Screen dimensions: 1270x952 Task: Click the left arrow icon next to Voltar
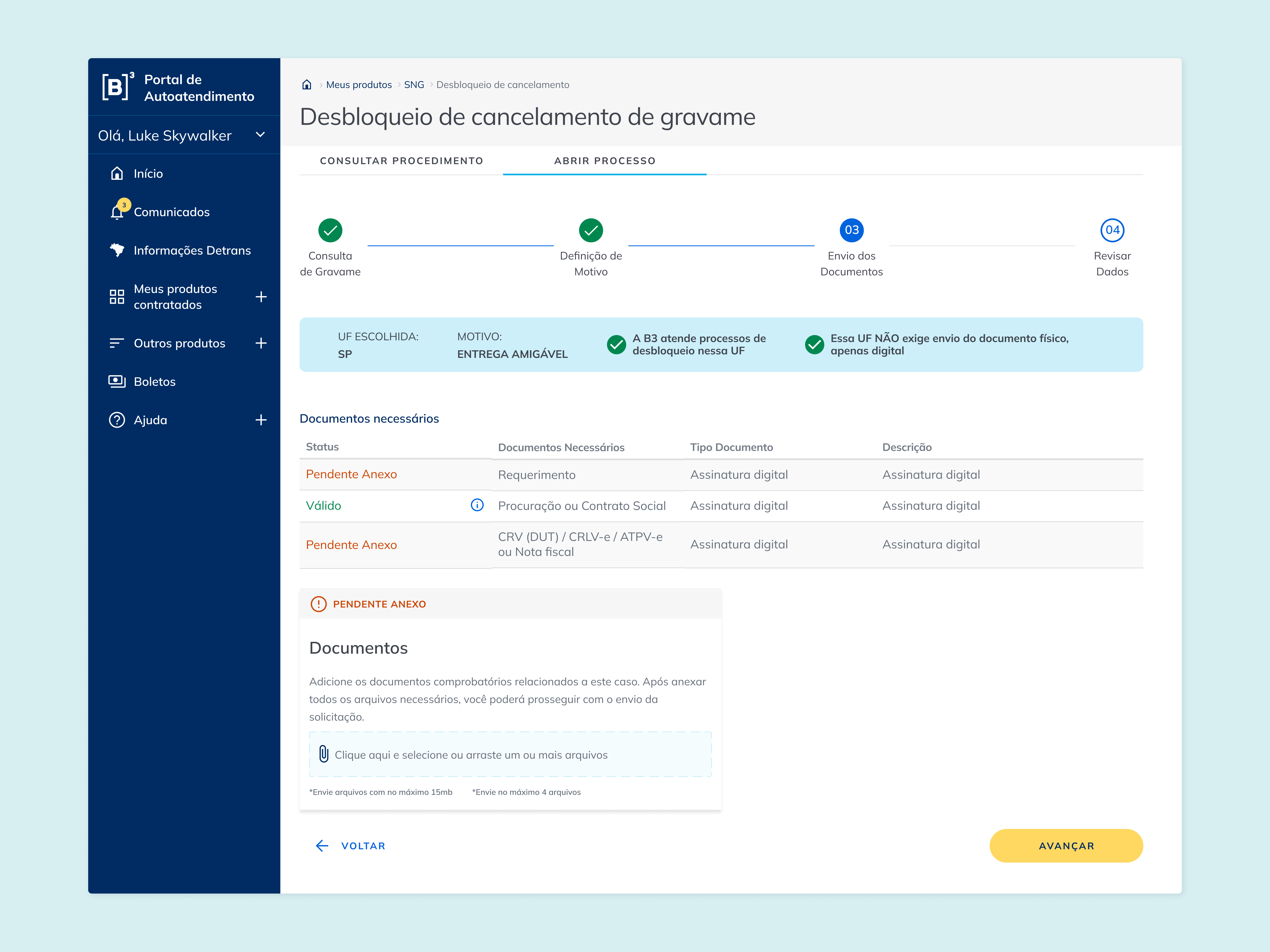(322, 846)
